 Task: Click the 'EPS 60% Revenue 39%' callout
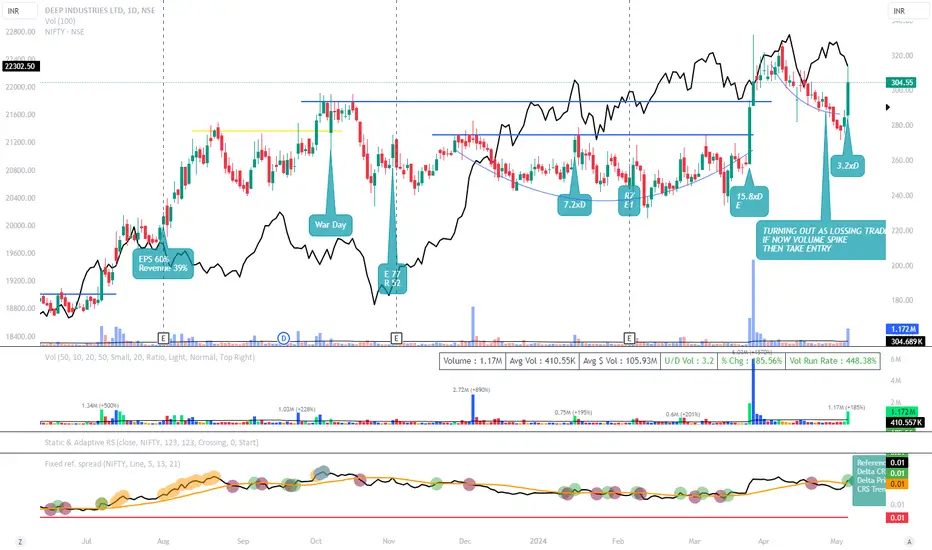(x=163, y=263)
